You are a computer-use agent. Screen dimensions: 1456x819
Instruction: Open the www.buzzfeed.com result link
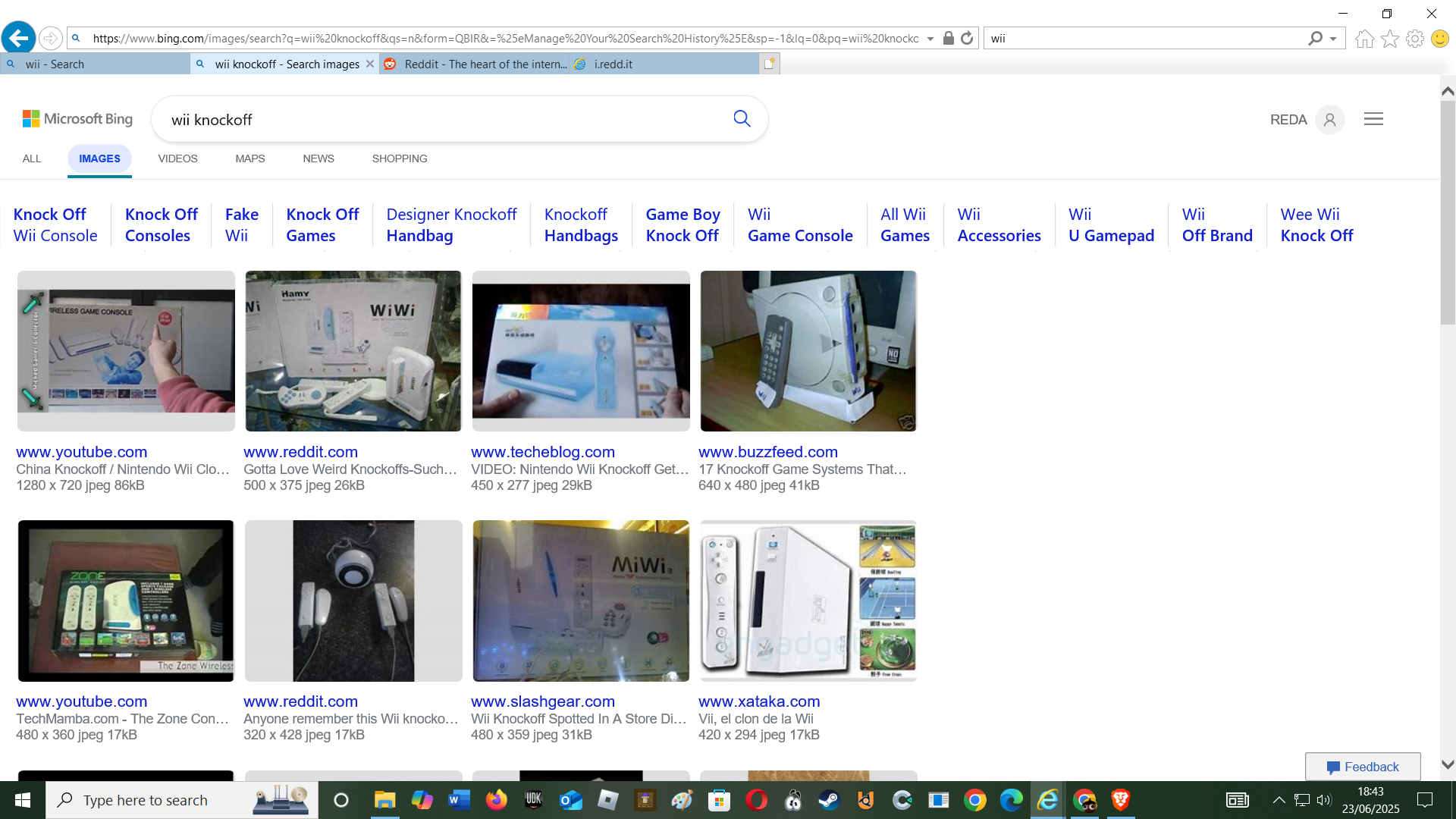click(768, 452)
